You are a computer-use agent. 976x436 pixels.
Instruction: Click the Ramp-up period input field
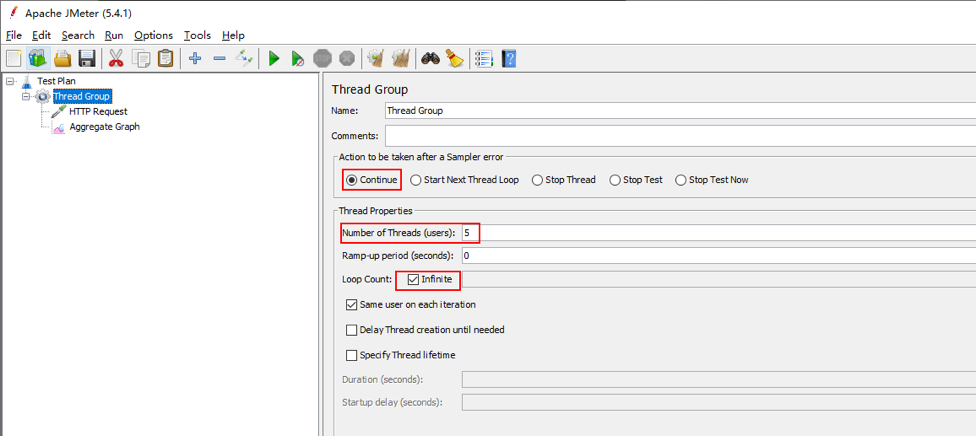(x=719, y=255)
